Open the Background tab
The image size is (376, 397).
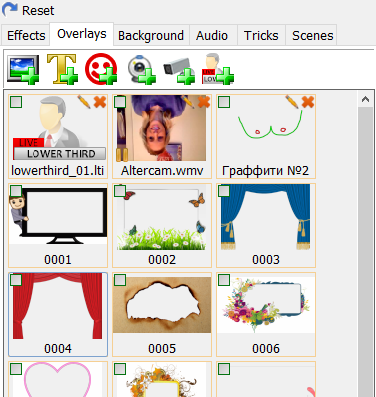coord(151,35)
